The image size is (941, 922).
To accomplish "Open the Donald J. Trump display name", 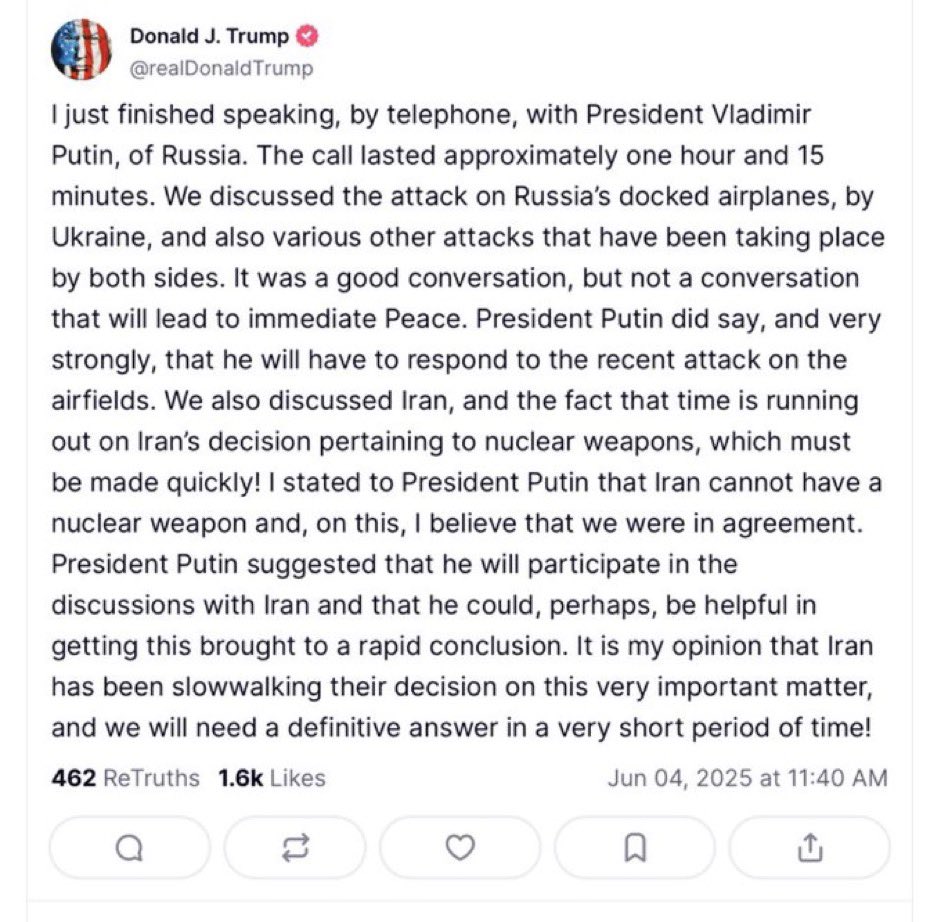I will tap(209, 36).
